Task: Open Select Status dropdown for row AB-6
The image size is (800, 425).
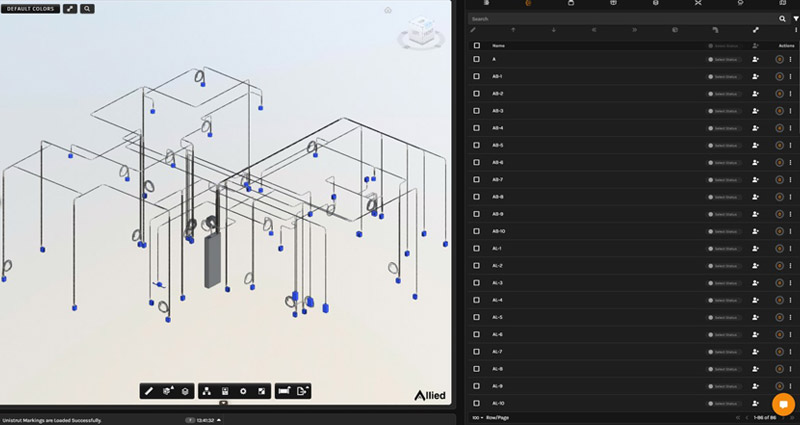Action: coord(723,163)
